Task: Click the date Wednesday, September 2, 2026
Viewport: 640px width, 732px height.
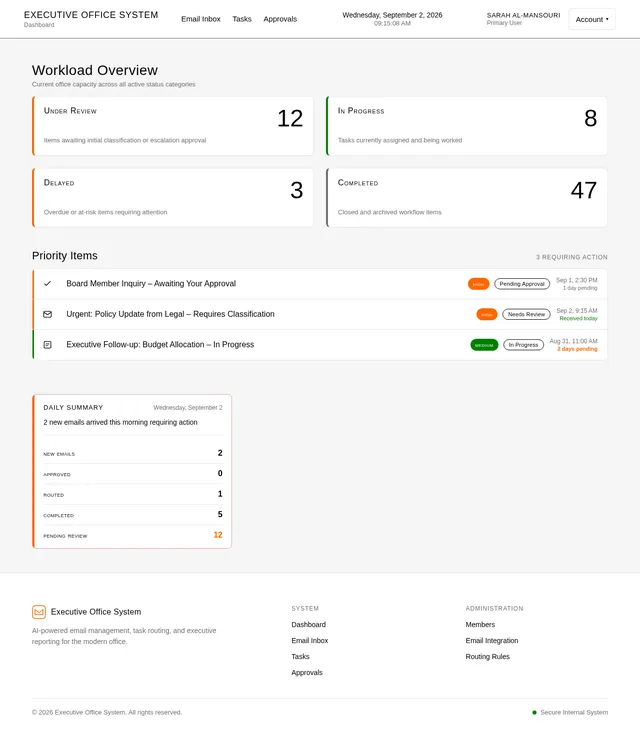Action: point(392,15)
